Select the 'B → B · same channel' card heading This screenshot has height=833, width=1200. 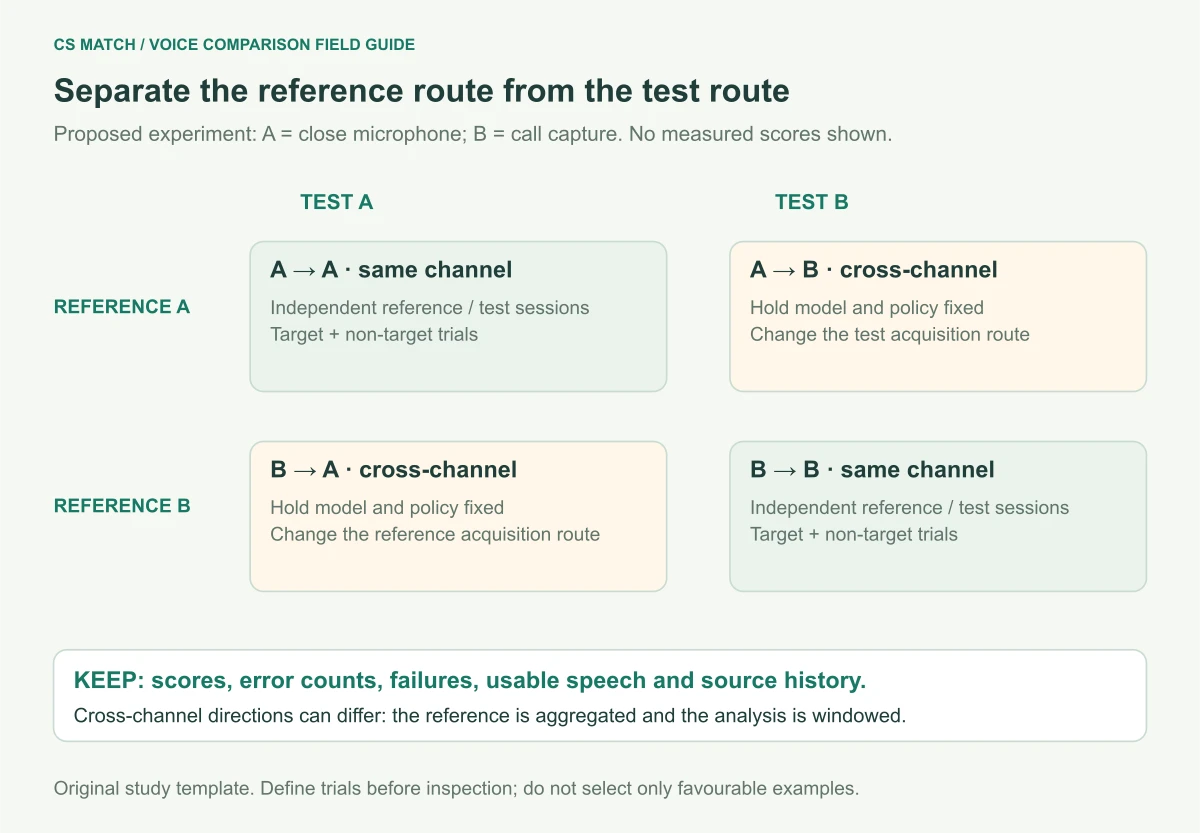872,470
